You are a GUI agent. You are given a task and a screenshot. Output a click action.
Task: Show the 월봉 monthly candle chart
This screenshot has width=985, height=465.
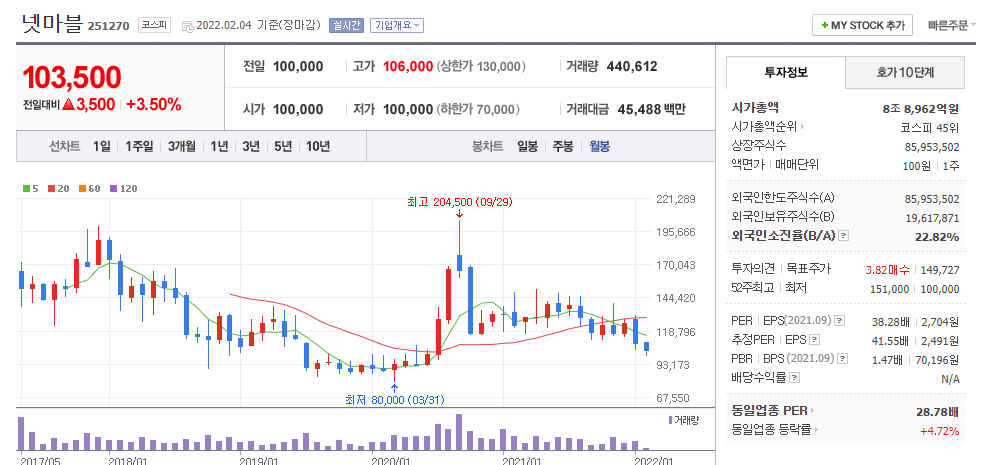pos(599,146)
